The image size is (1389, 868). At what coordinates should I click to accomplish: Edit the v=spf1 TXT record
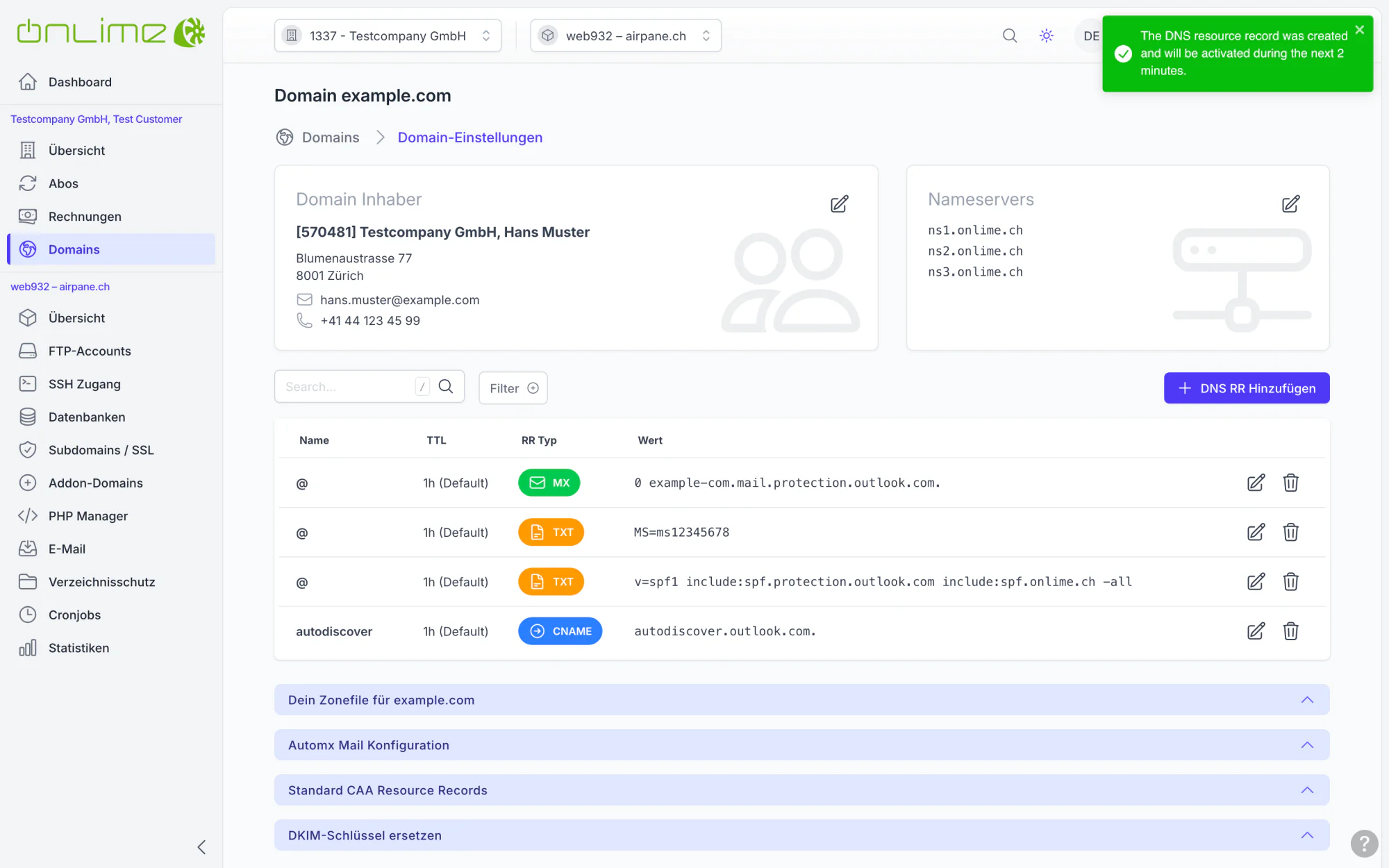[x=1256, y=581]
